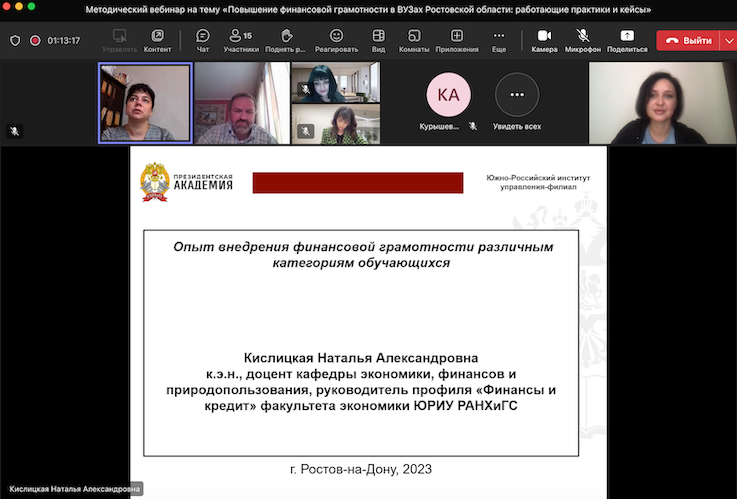Image resolution: width=737 pixels, height=499 pixels.
Task: Select the highlighted active speaker thumbnail
Action: (x=145, y=103)
